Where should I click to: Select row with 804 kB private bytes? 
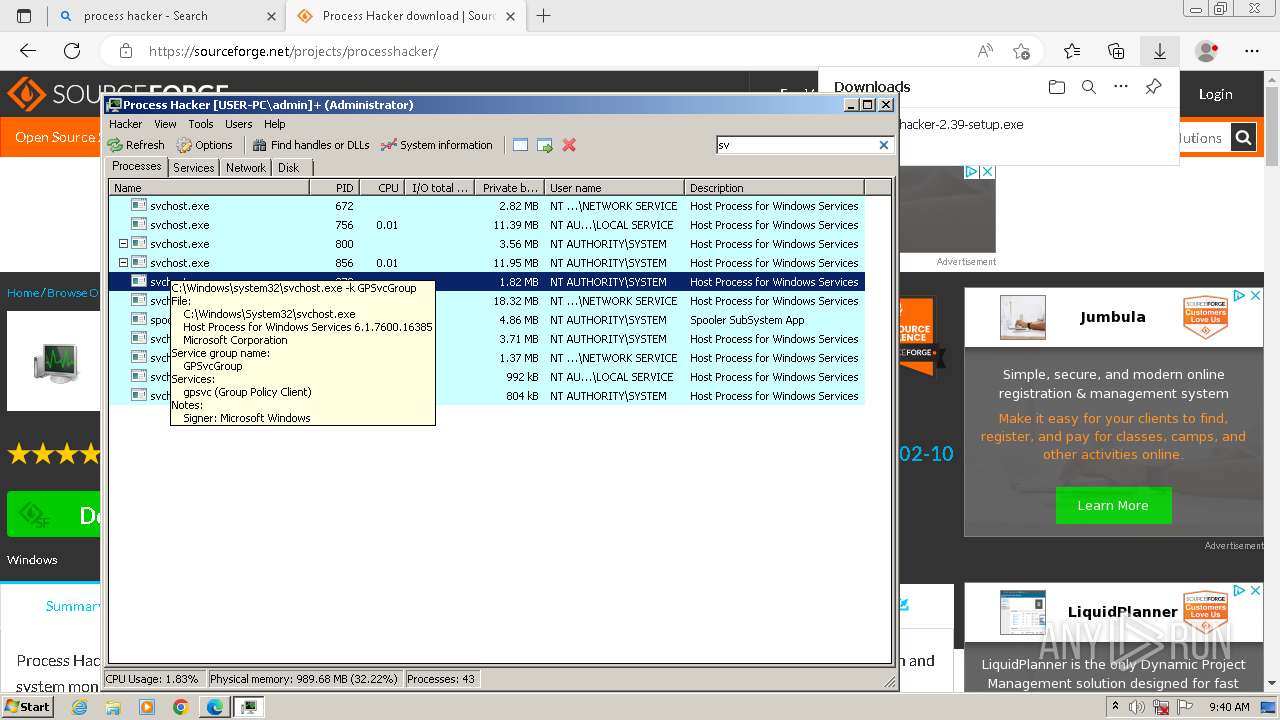(486, 396)
